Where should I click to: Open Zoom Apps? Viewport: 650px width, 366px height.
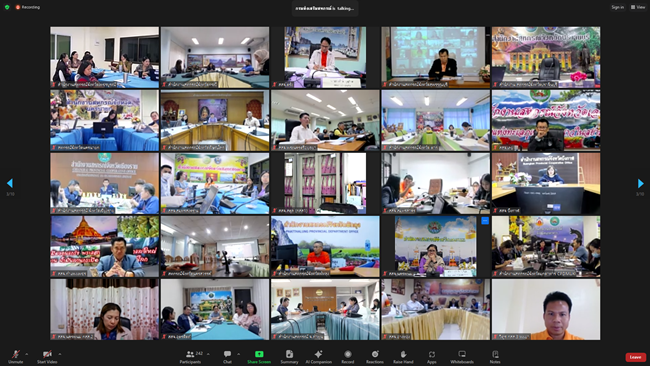pyautogui.click(x=432, y=356)
